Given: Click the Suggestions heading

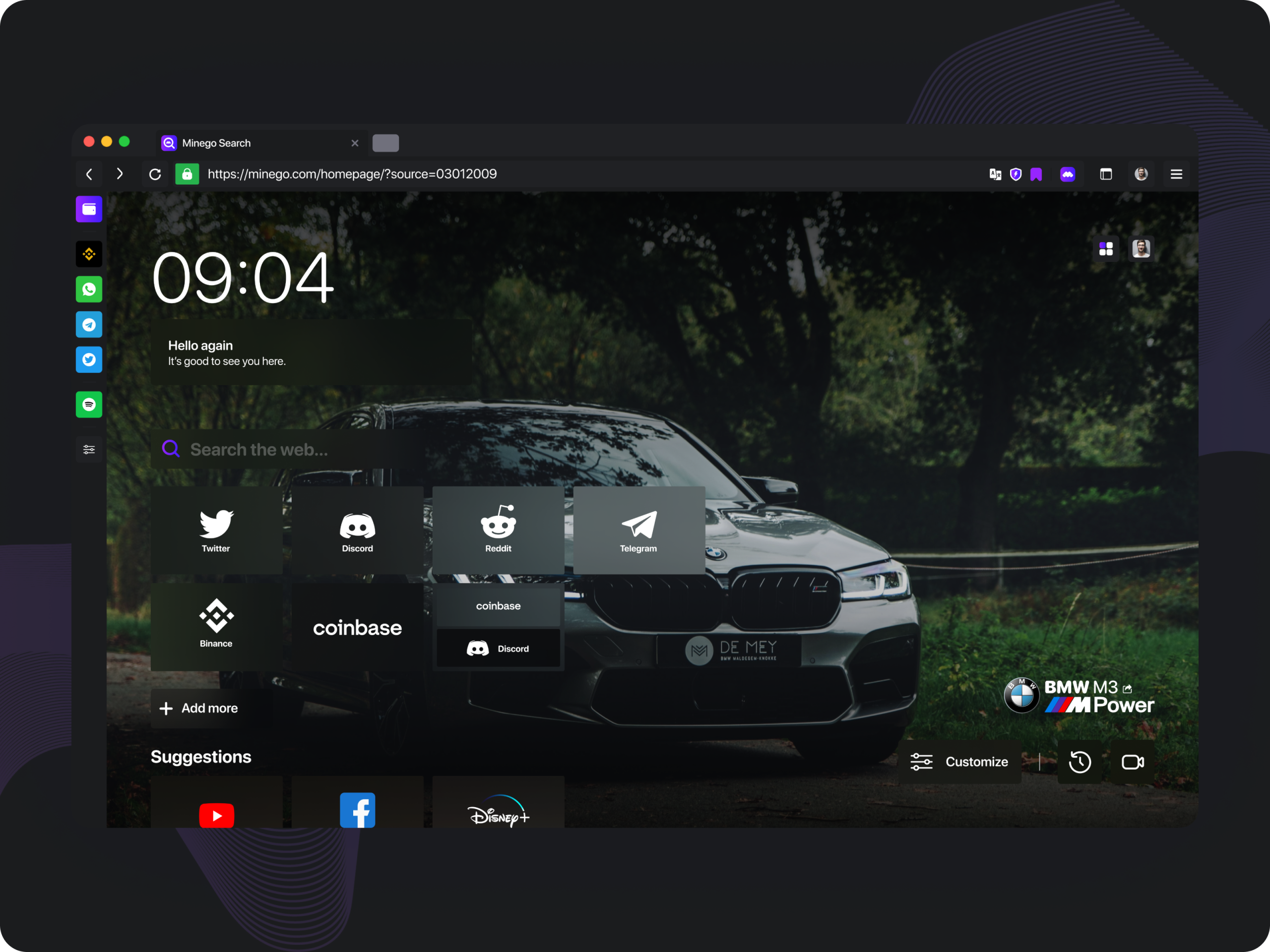Looking at the screenshot, I should coord(201,757).
